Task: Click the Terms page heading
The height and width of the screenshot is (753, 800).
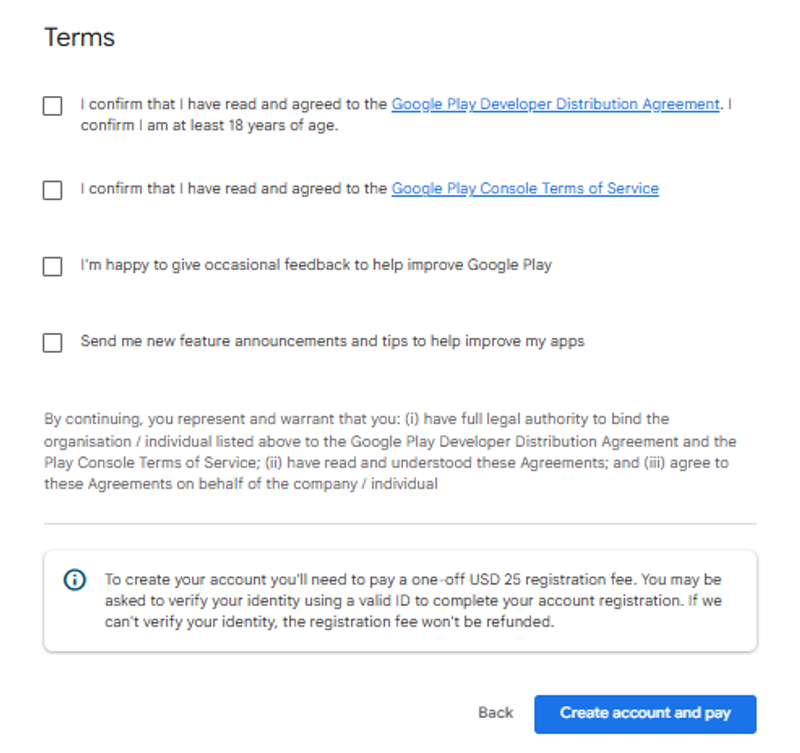Action: tap(79, 37)
